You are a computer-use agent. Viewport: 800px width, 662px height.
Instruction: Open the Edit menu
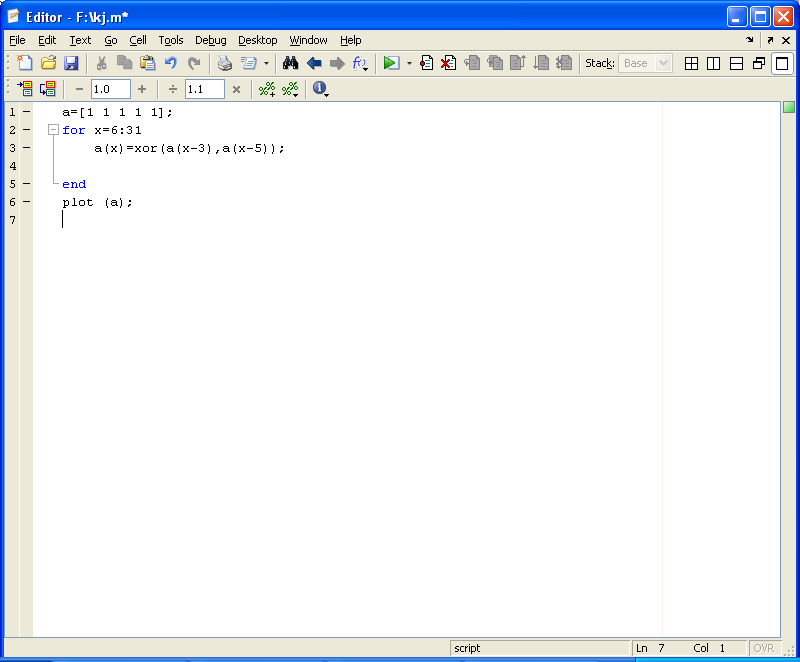click(47, 40)
